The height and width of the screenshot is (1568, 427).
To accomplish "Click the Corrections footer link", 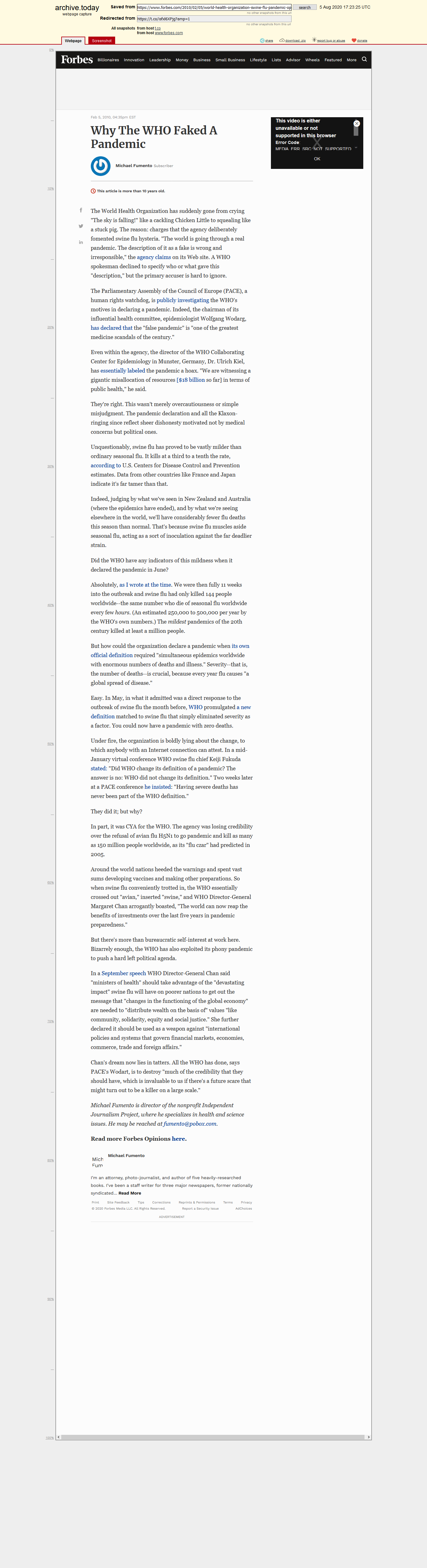I will tap(161, 1202).
